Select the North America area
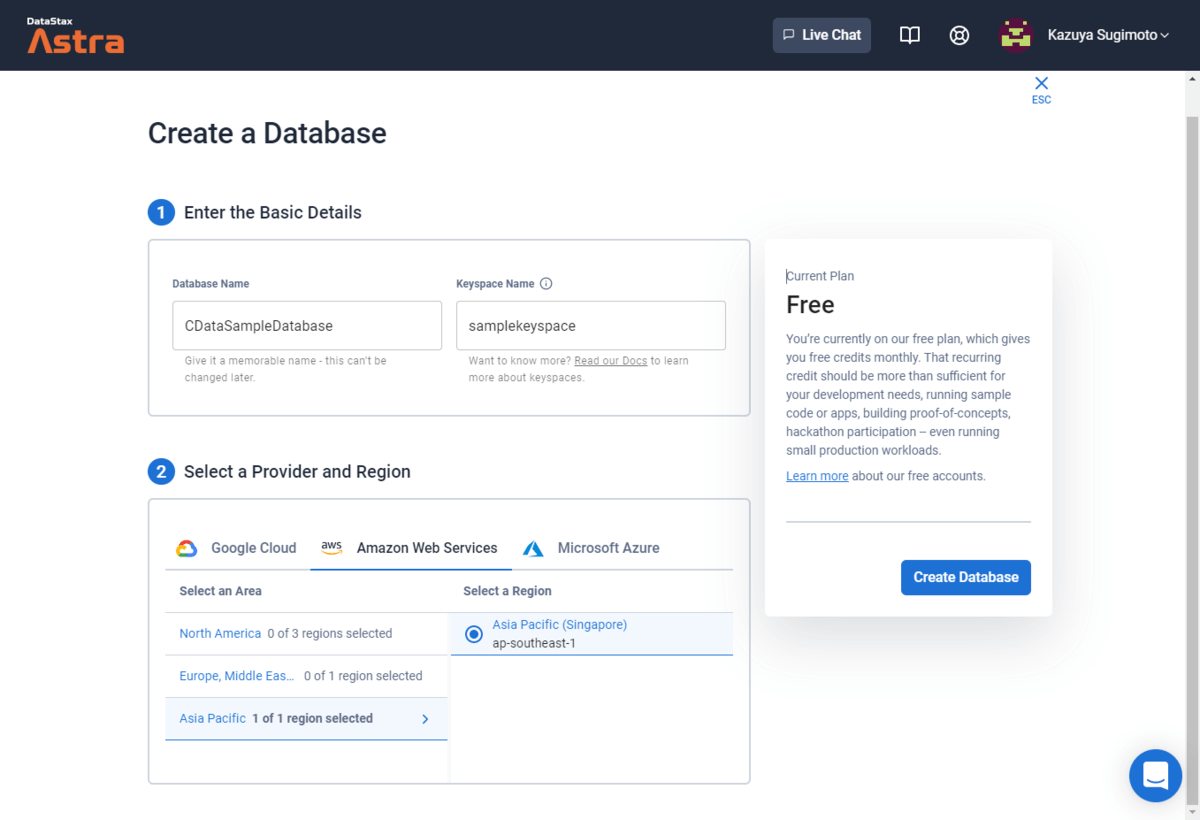 pos(306,634)
